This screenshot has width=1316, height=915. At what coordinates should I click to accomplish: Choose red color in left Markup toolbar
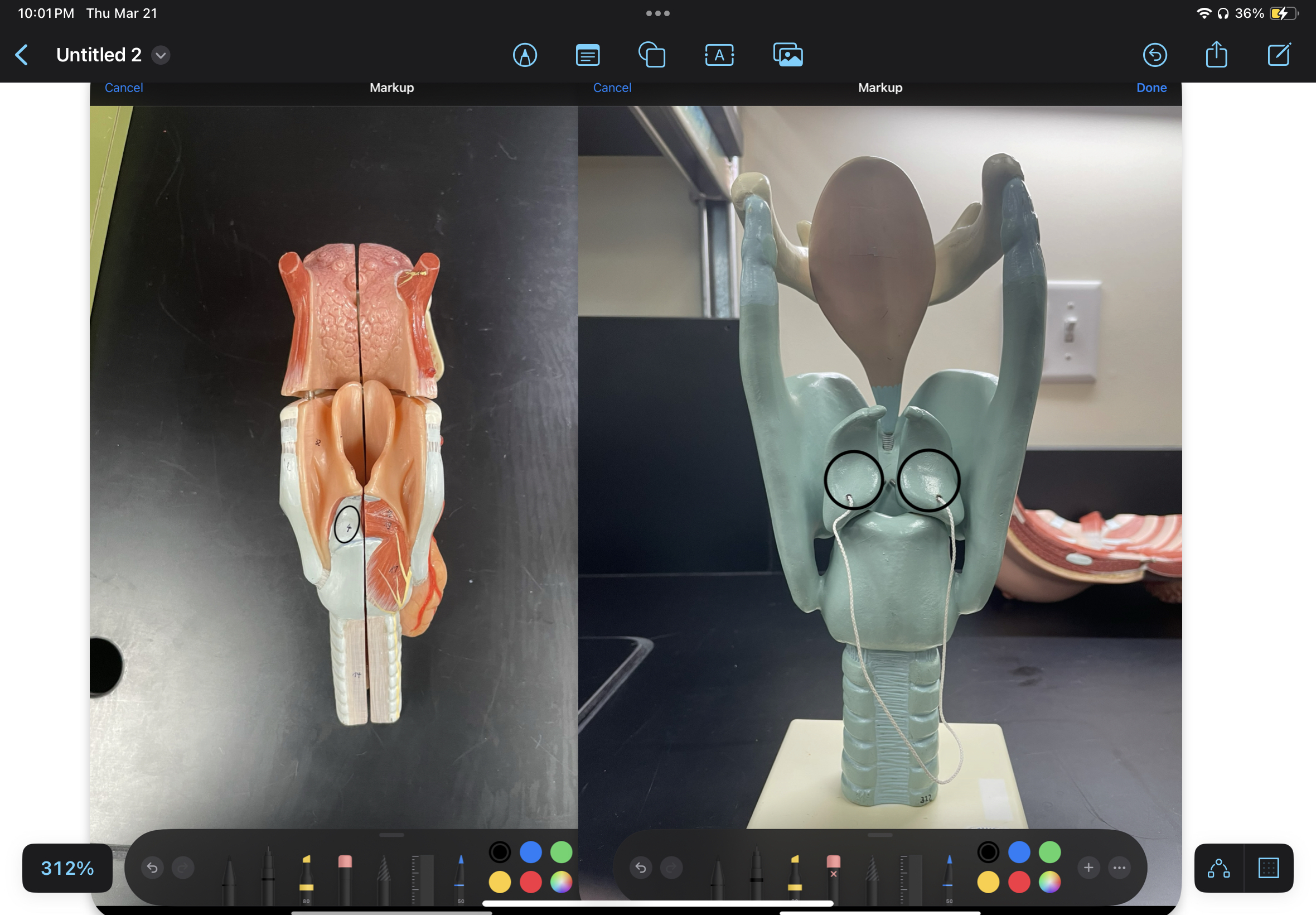530,882
